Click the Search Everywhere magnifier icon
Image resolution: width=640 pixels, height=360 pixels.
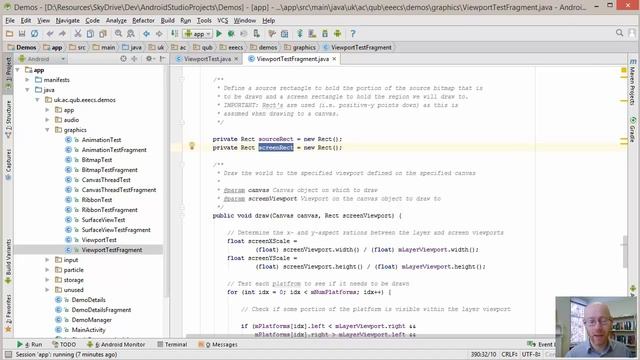click(x=620, y=33)
